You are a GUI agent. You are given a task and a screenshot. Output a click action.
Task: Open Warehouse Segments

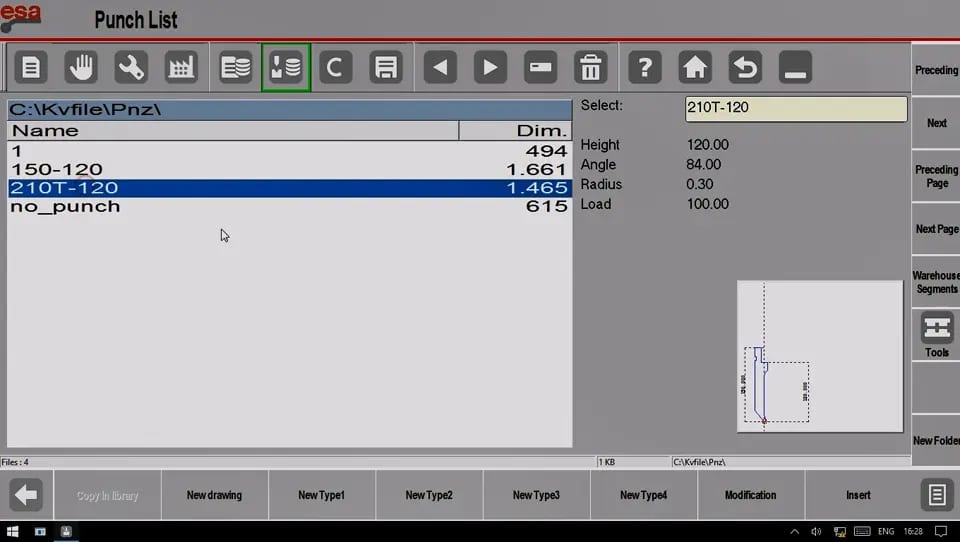(936, 282)
